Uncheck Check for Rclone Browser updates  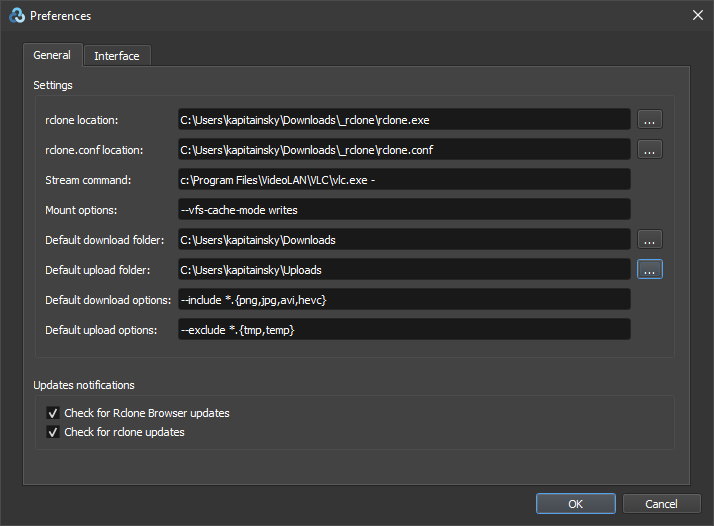53,413
